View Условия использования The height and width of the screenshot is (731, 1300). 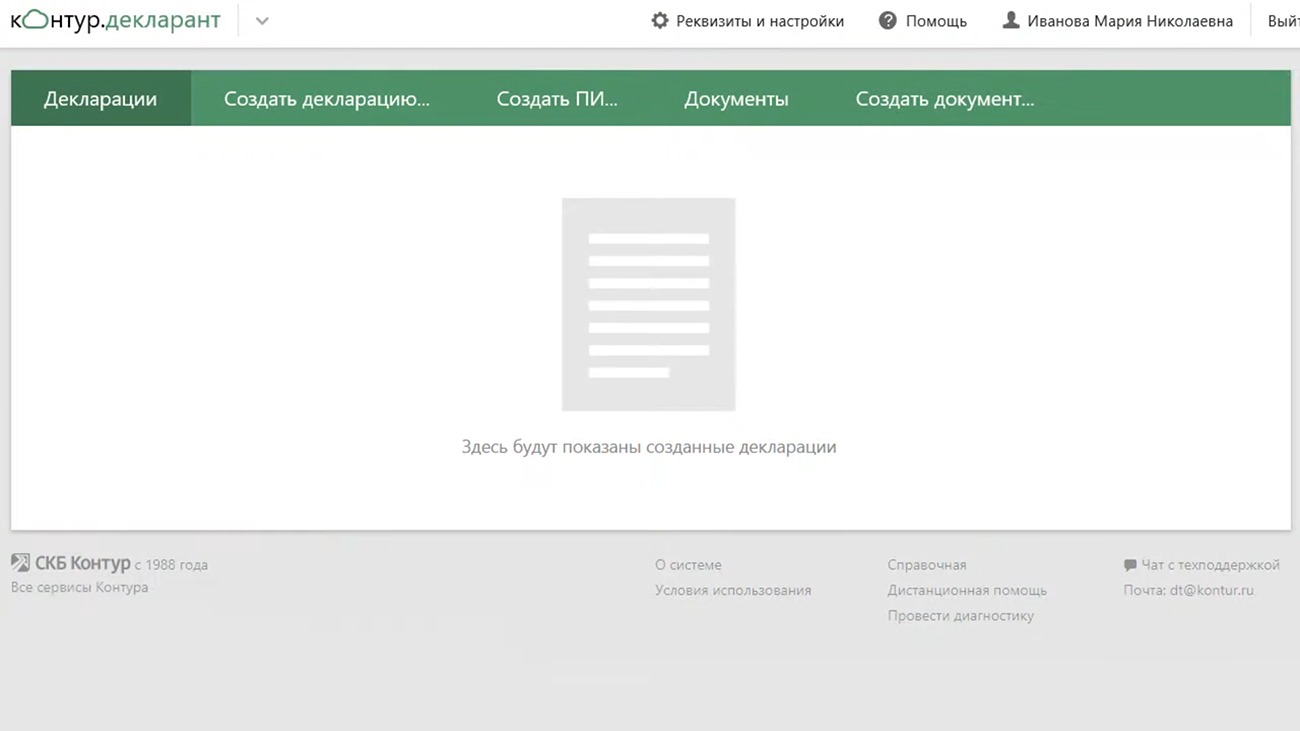click(x=733, y=591)
